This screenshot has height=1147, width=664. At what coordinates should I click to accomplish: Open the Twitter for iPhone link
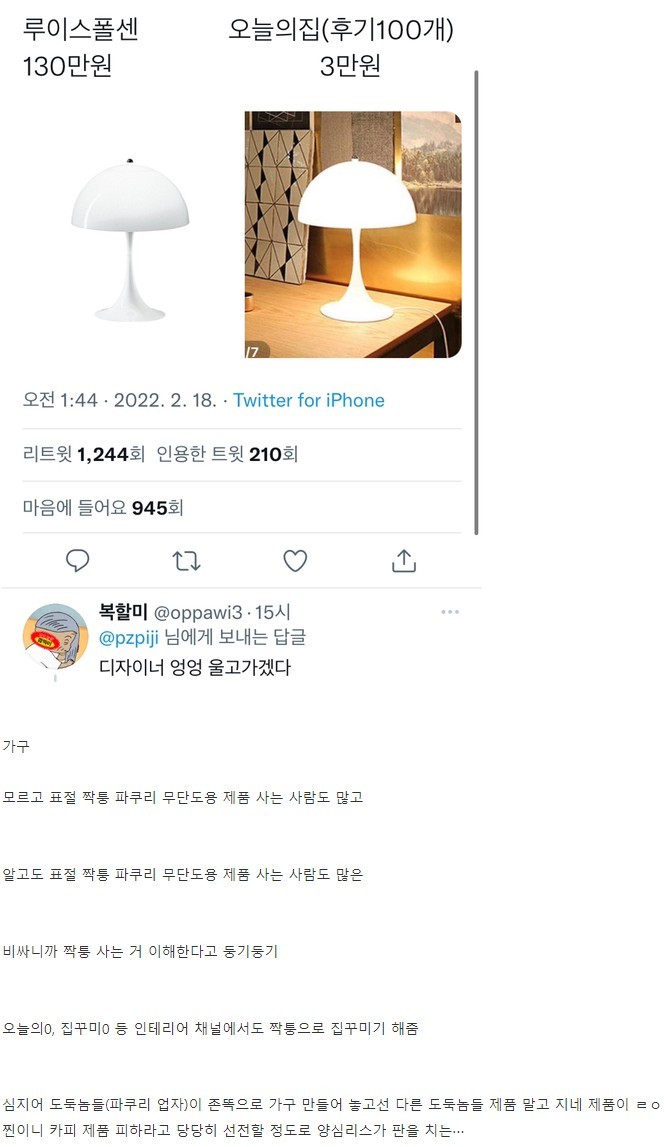[x=309, y=400]
